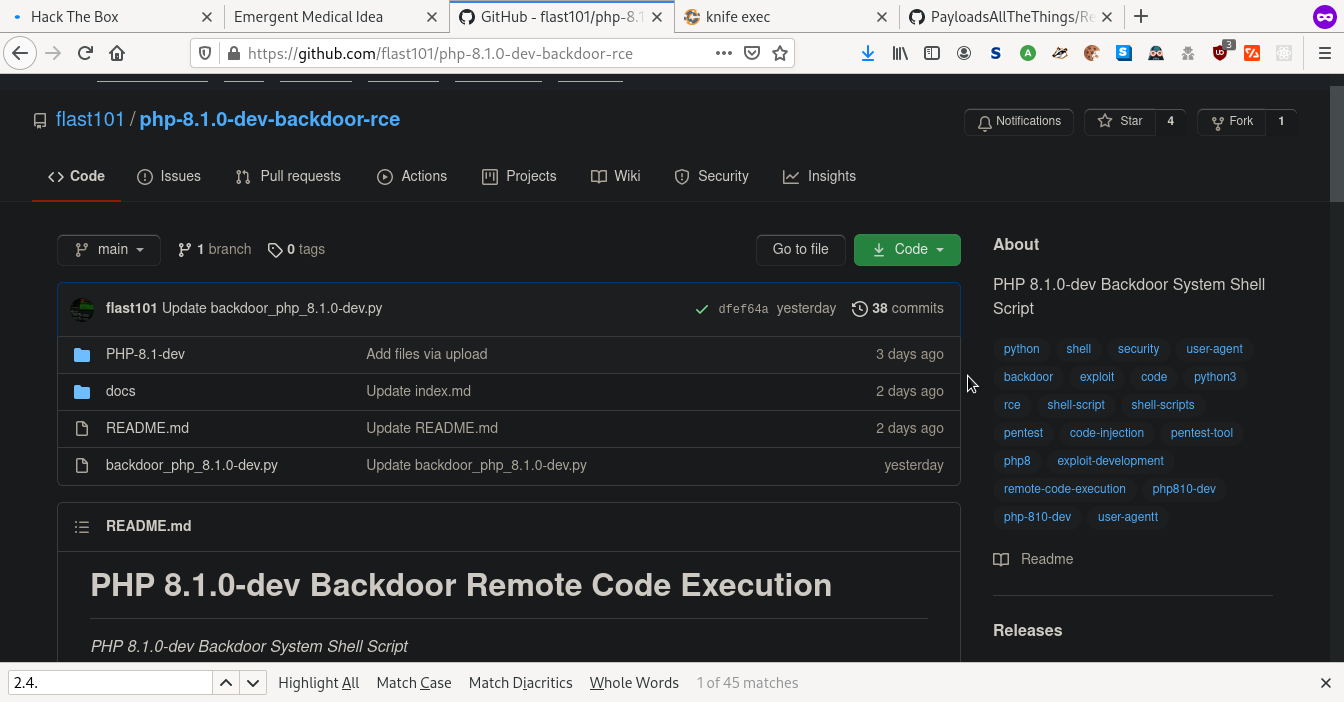View the 1 branch list
The image size is (1344, 702).
pyautogui.click(x=214, y=250)
